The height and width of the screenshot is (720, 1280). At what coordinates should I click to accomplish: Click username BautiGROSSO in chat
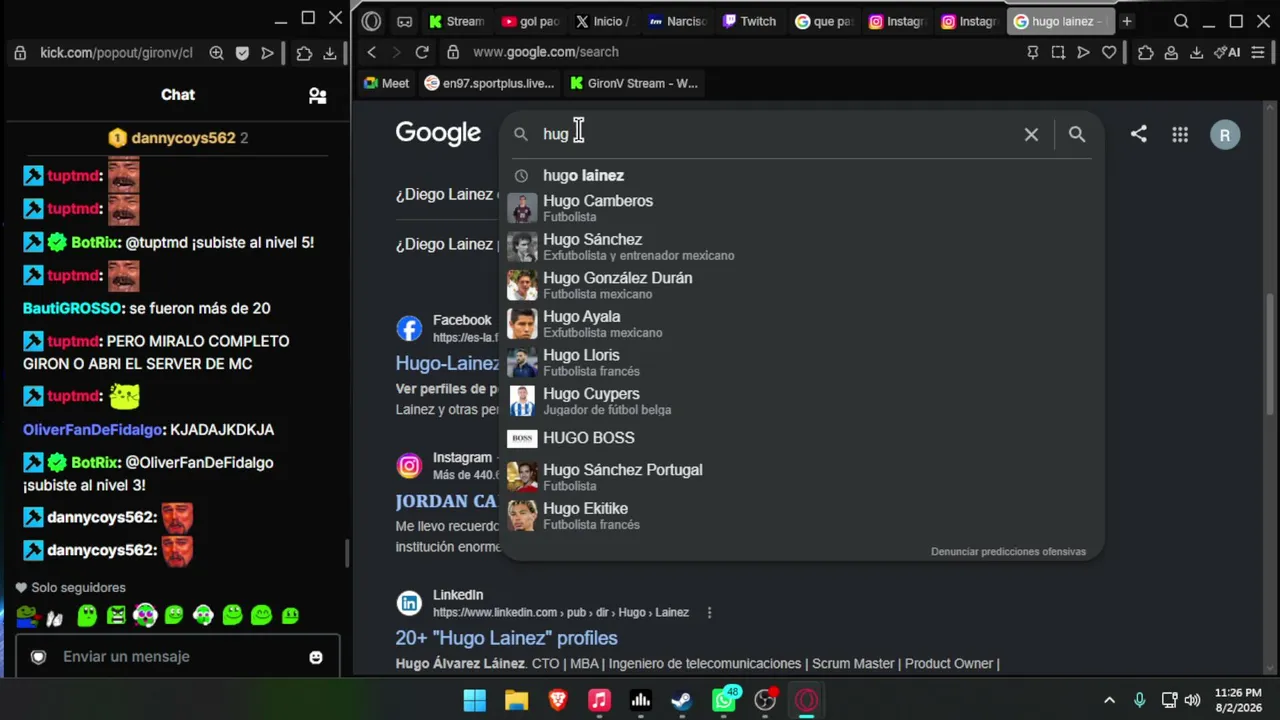click(72, 308)
